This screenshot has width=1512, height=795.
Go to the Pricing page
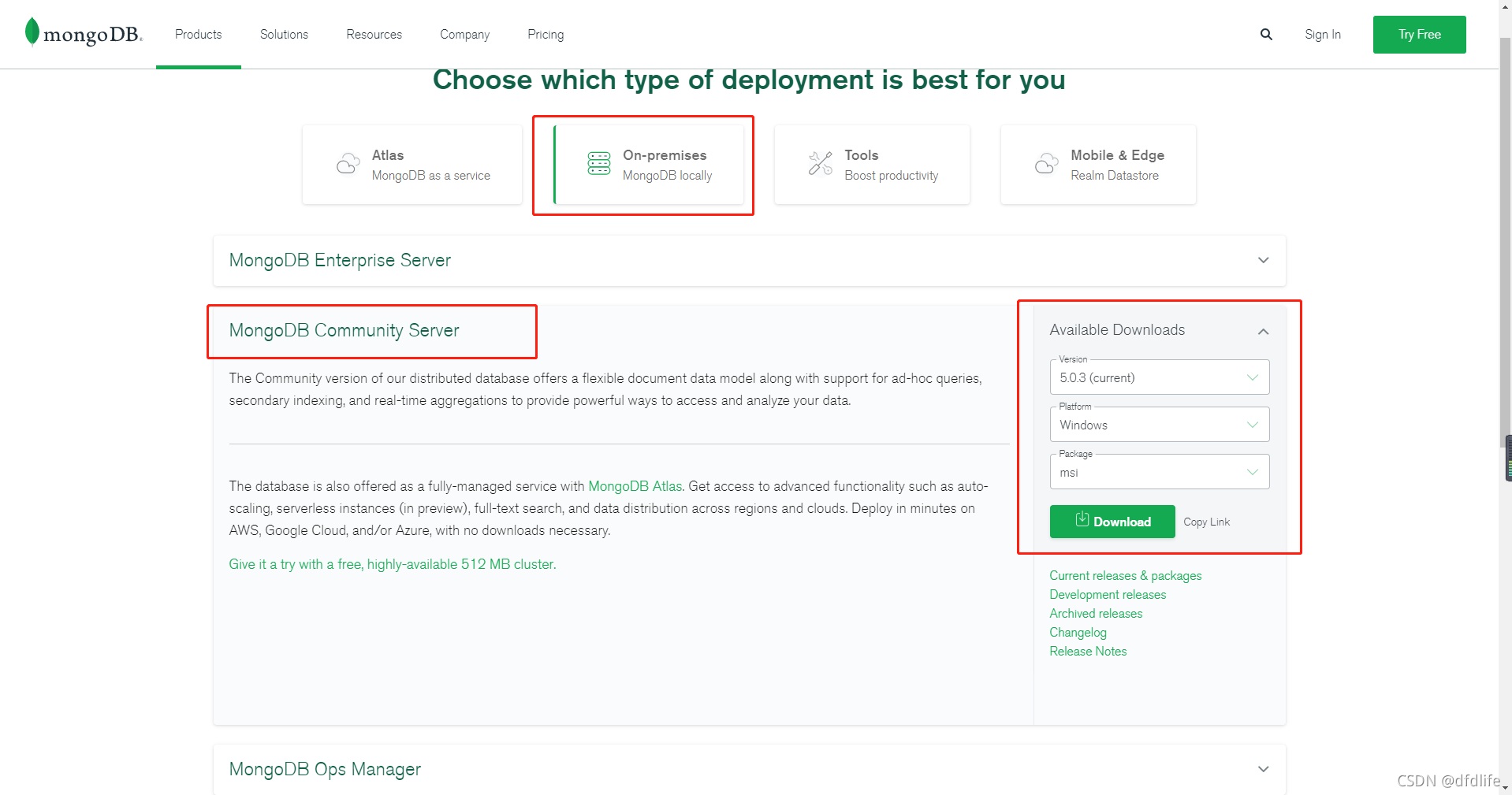tap(546, 35)
